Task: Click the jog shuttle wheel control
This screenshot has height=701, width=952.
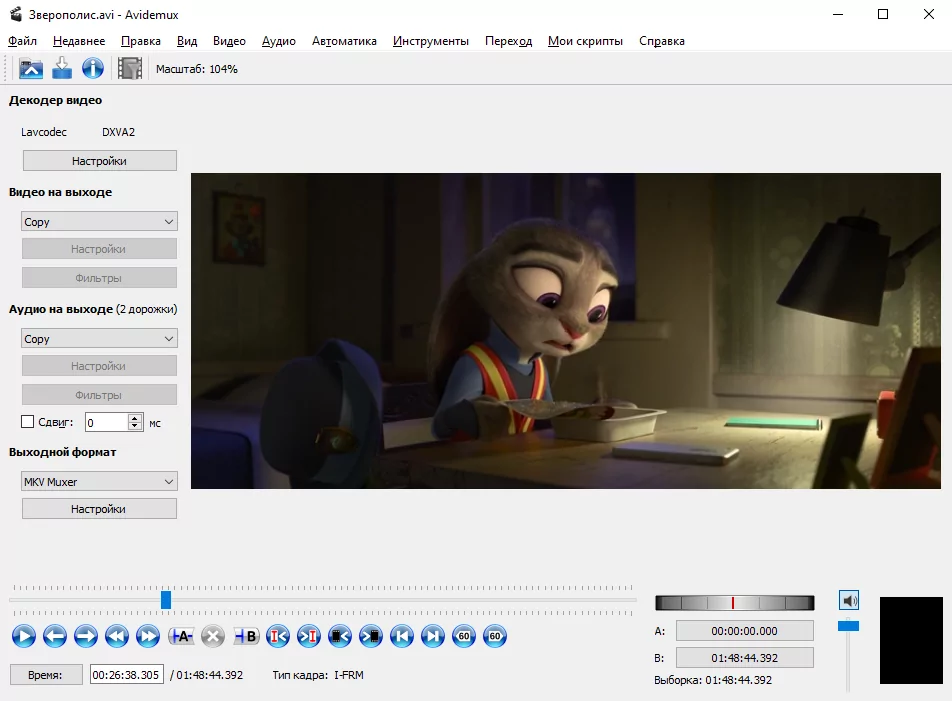Action: point(735,603)
